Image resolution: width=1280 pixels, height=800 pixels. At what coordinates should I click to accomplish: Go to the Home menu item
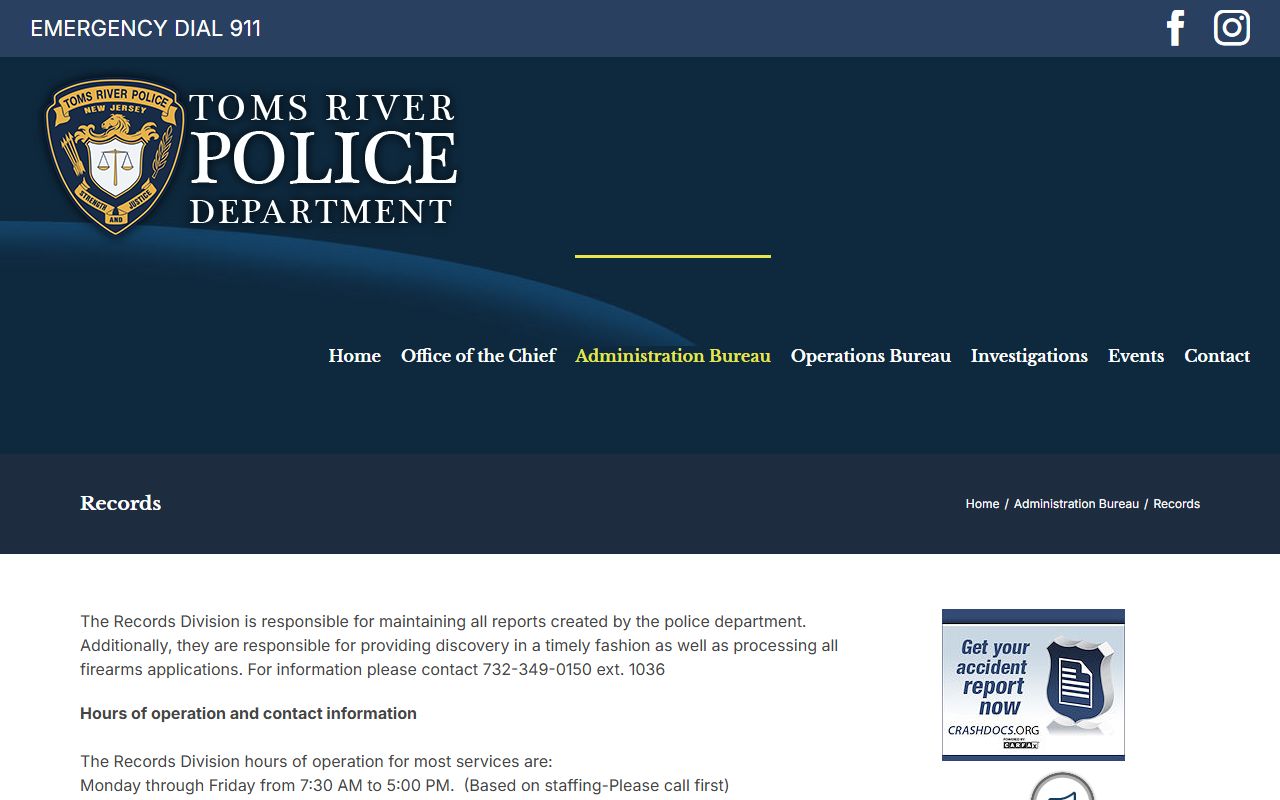[355, 356]
